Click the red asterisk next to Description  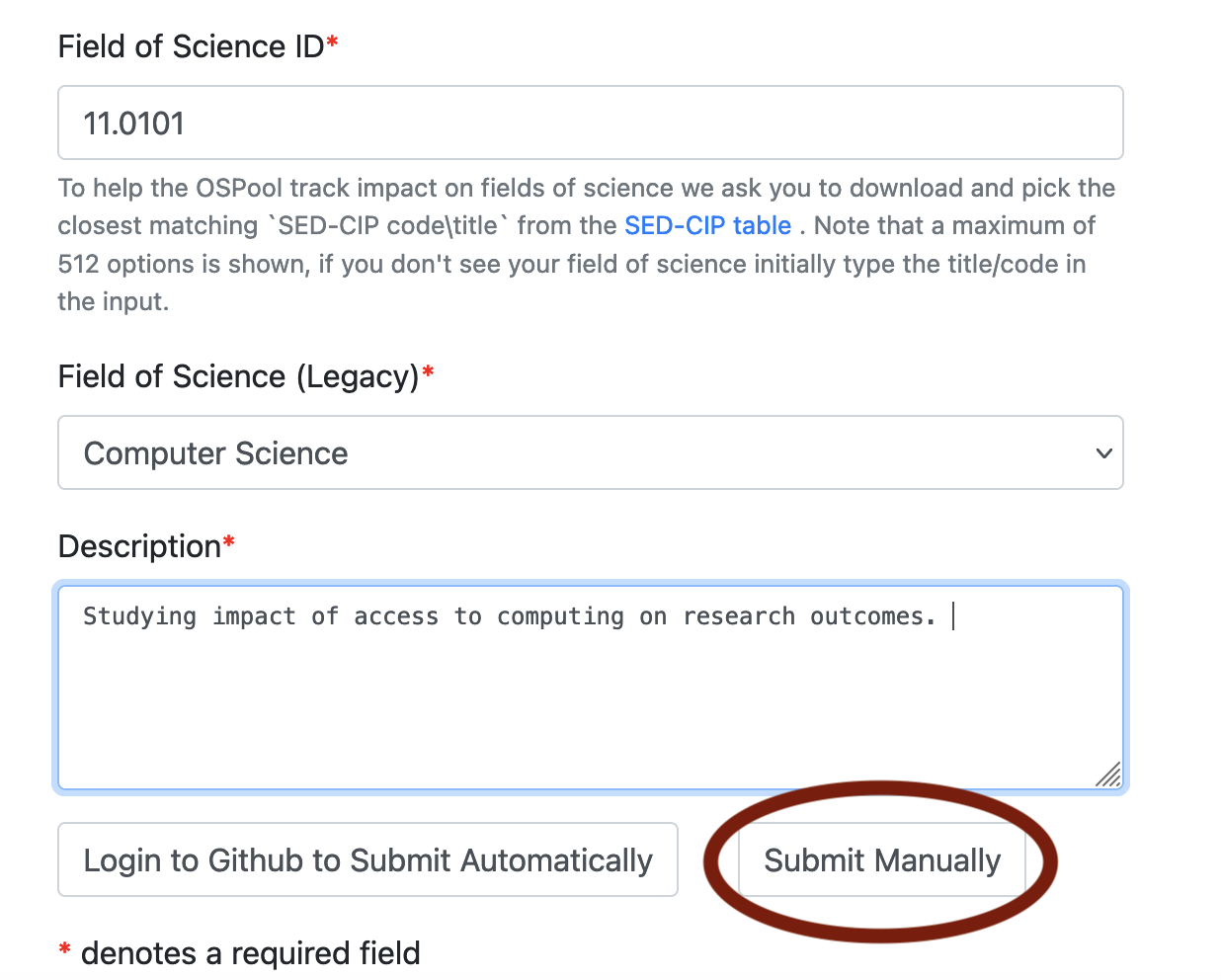tap(229, 541)
